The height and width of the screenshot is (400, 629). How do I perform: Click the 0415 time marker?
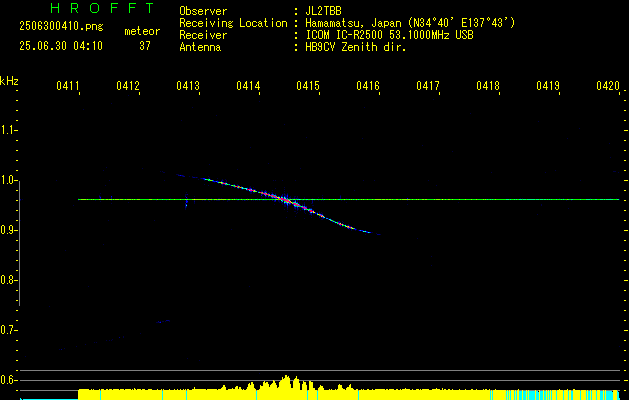(307, 85)
